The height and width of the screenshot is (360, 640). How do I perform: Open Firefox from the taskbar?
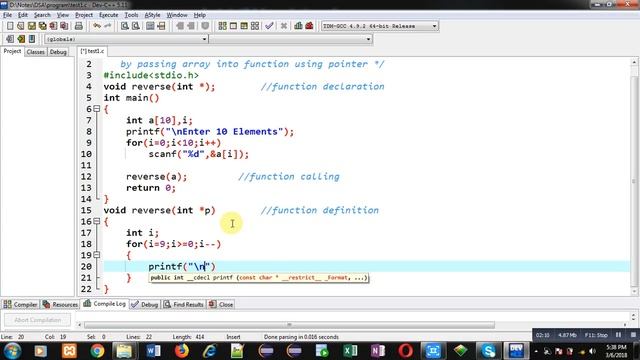(x=182, y=351)
